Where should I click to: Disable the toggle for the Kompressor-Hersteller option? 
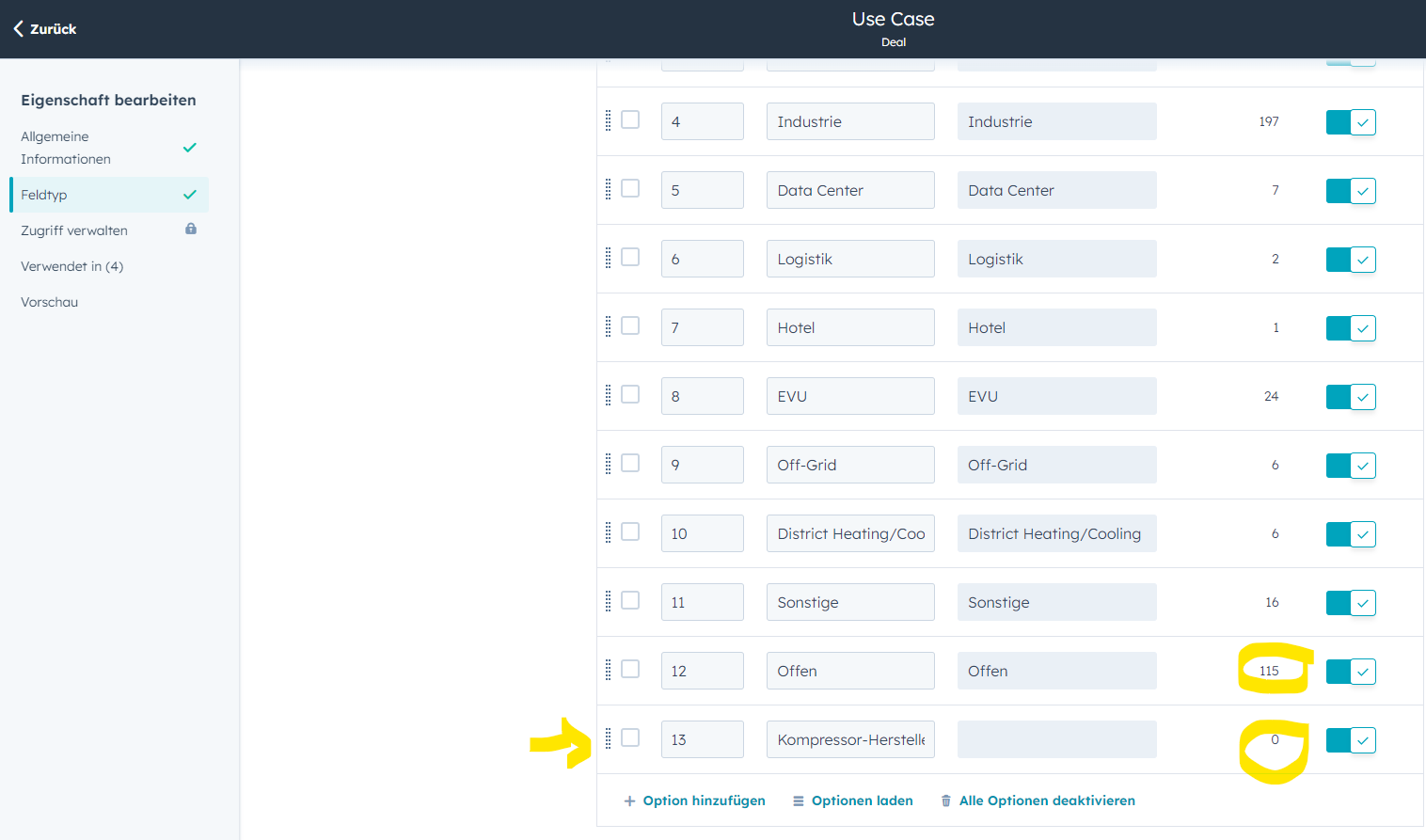tap(1351, 739)
